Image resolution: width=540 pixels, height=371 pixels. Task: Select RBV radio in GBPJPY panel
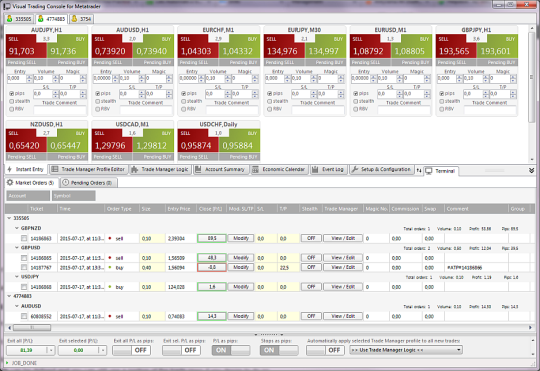[442, 109]
